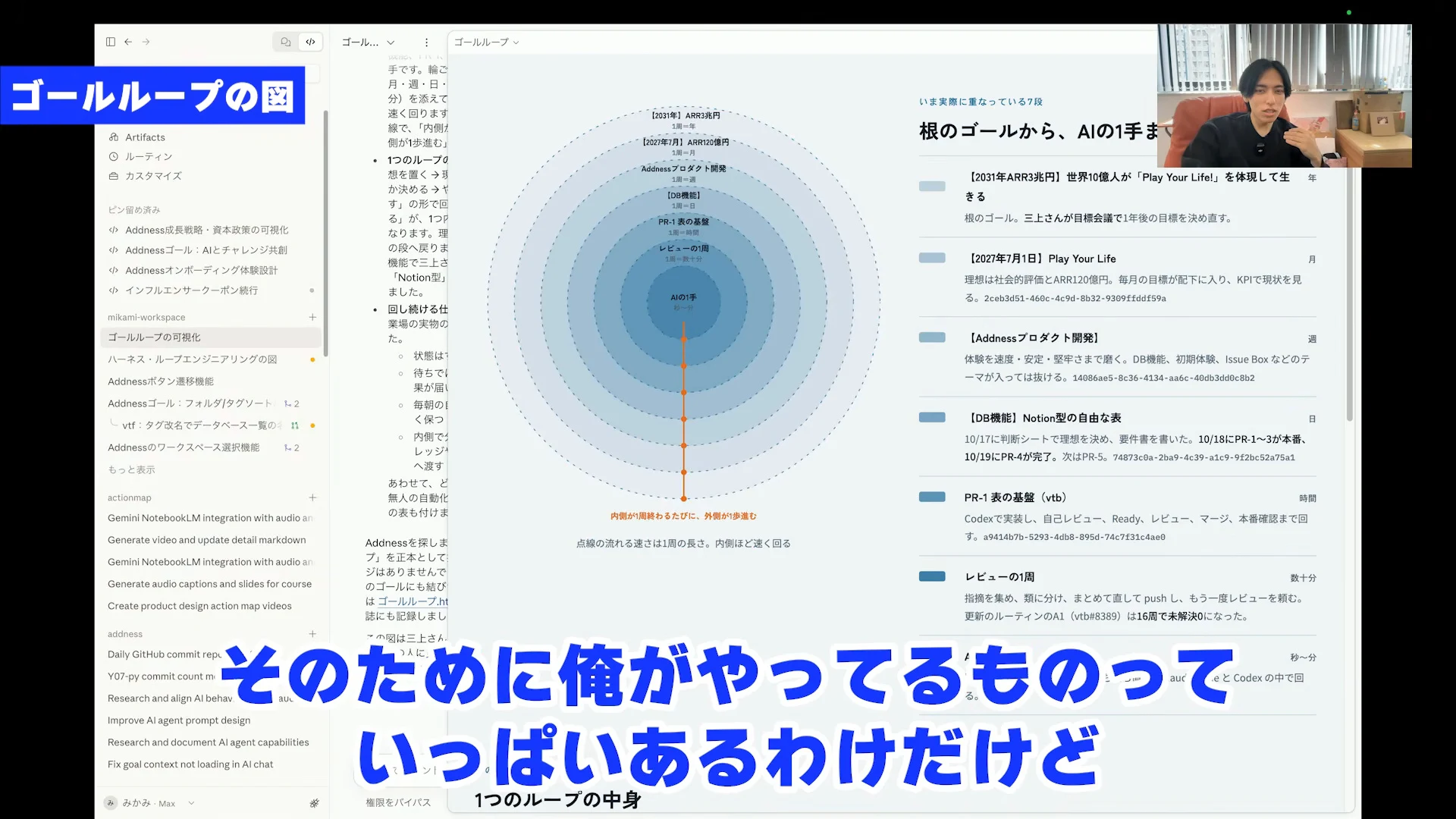Open pinned Addness成長戦略・資本政策の可視化
The image size is (1456, 819).
tap(206, 230)
